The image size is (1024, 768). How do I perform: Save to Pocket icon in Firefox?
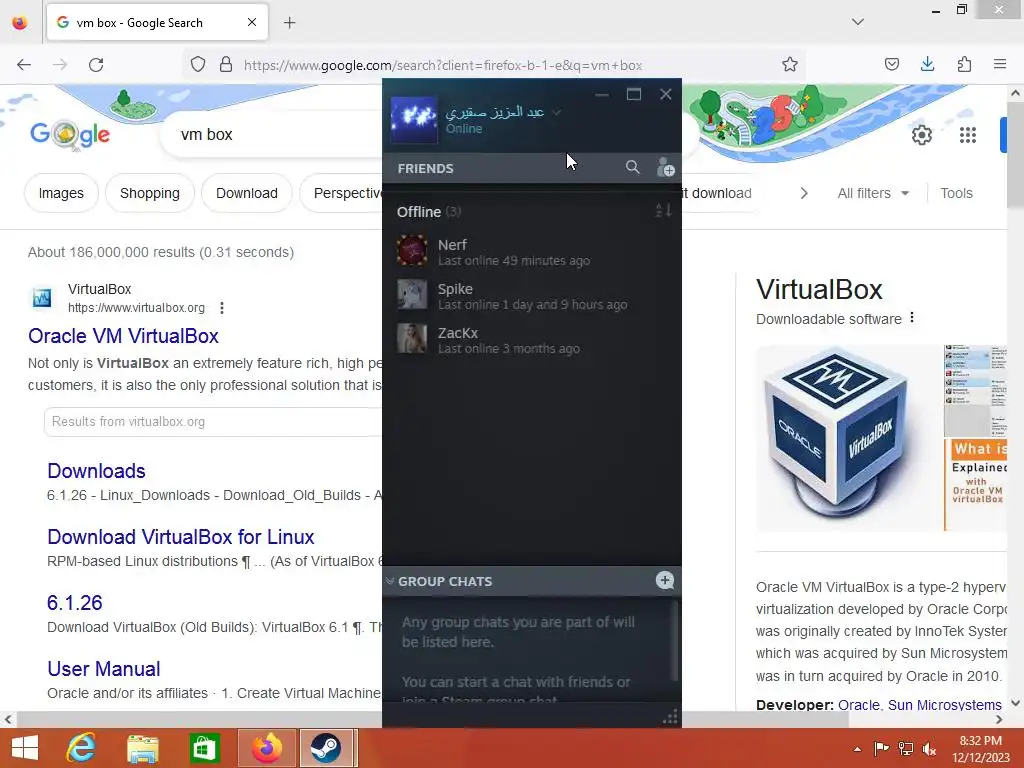891,64
